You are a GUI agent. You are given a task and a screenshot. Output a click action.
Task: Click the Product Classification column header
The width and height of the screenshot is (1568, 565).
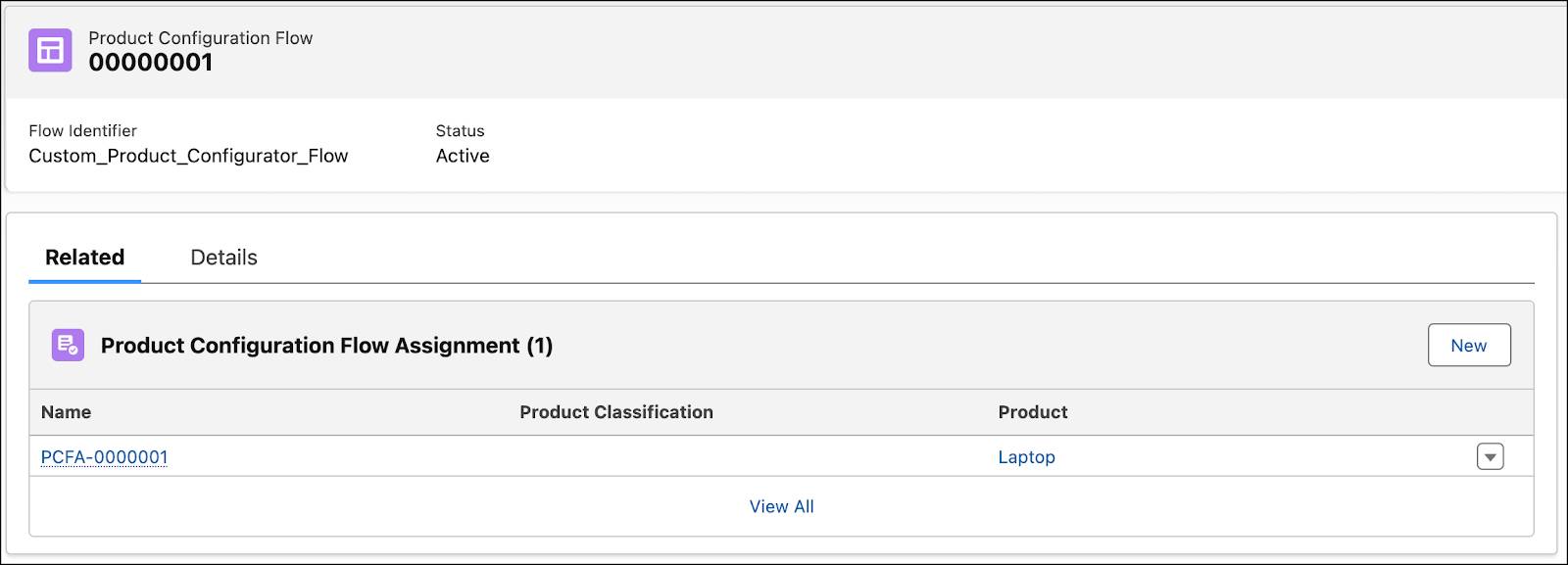(616, 412)
